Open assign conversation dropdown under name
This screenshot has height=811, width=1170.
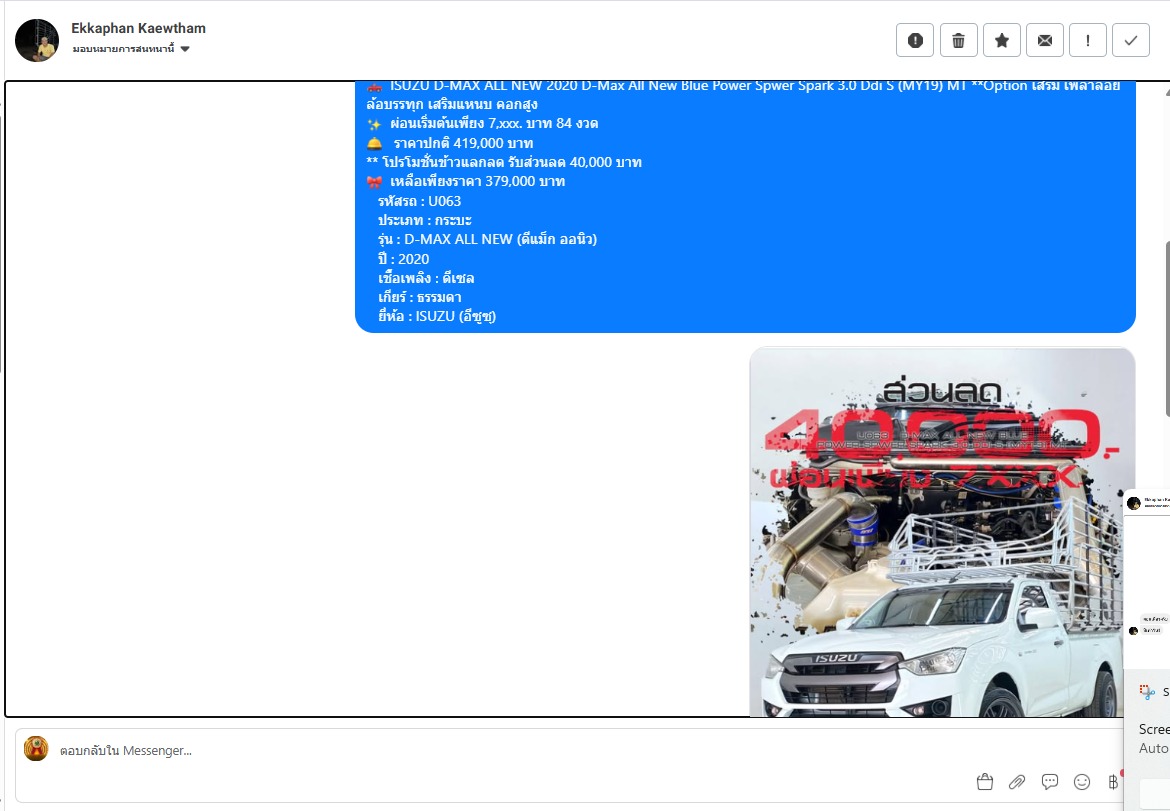pos(131,49)
